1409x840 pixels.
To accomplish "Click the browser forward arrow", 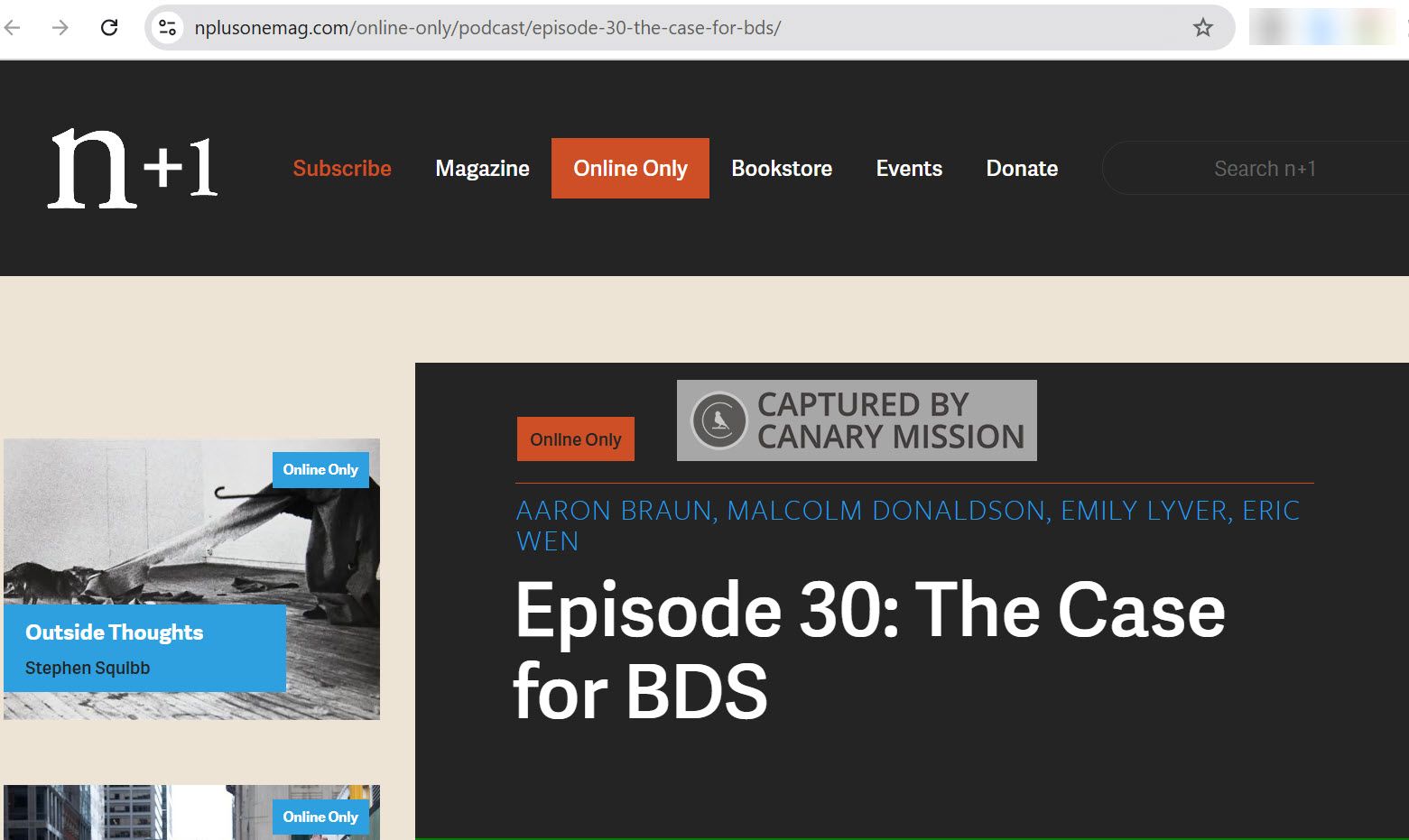I will (x=60, y=28).
